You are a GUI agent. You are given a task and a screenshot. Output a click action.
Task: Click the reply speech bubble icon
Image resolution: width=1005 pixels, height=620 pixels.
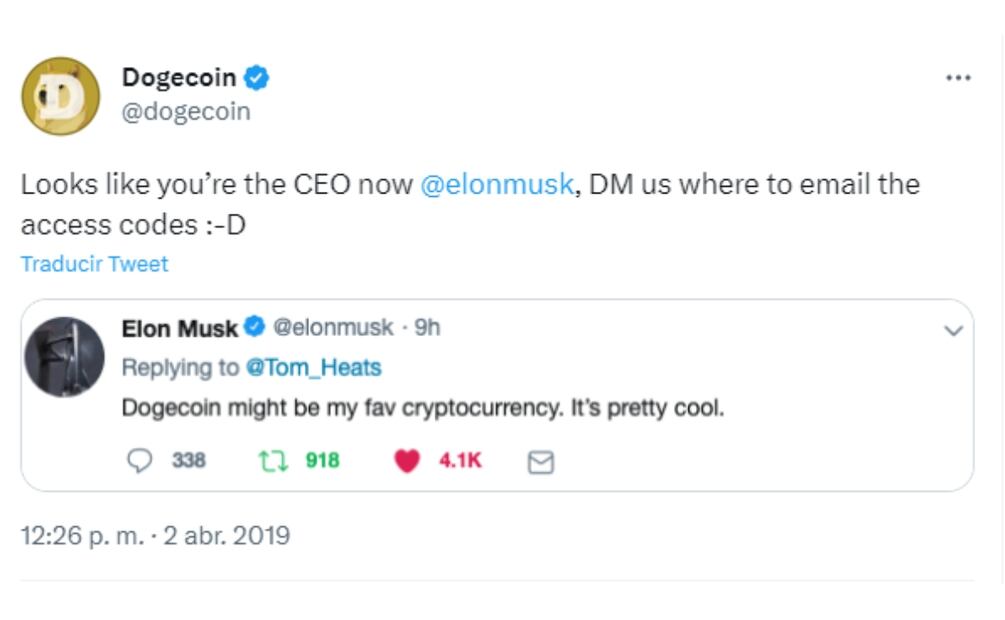[142, 460]
